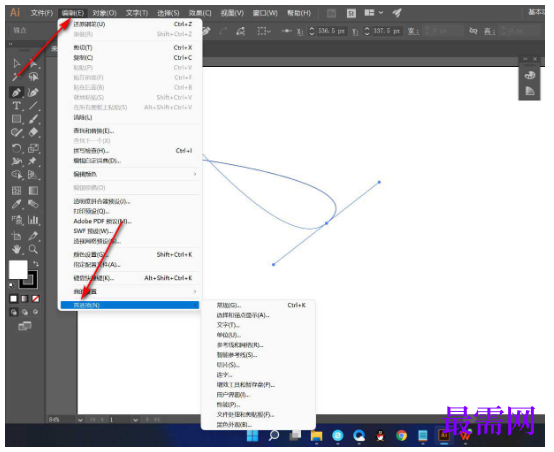Select the Puppet Warp pin tool

[x=33, y=161]
